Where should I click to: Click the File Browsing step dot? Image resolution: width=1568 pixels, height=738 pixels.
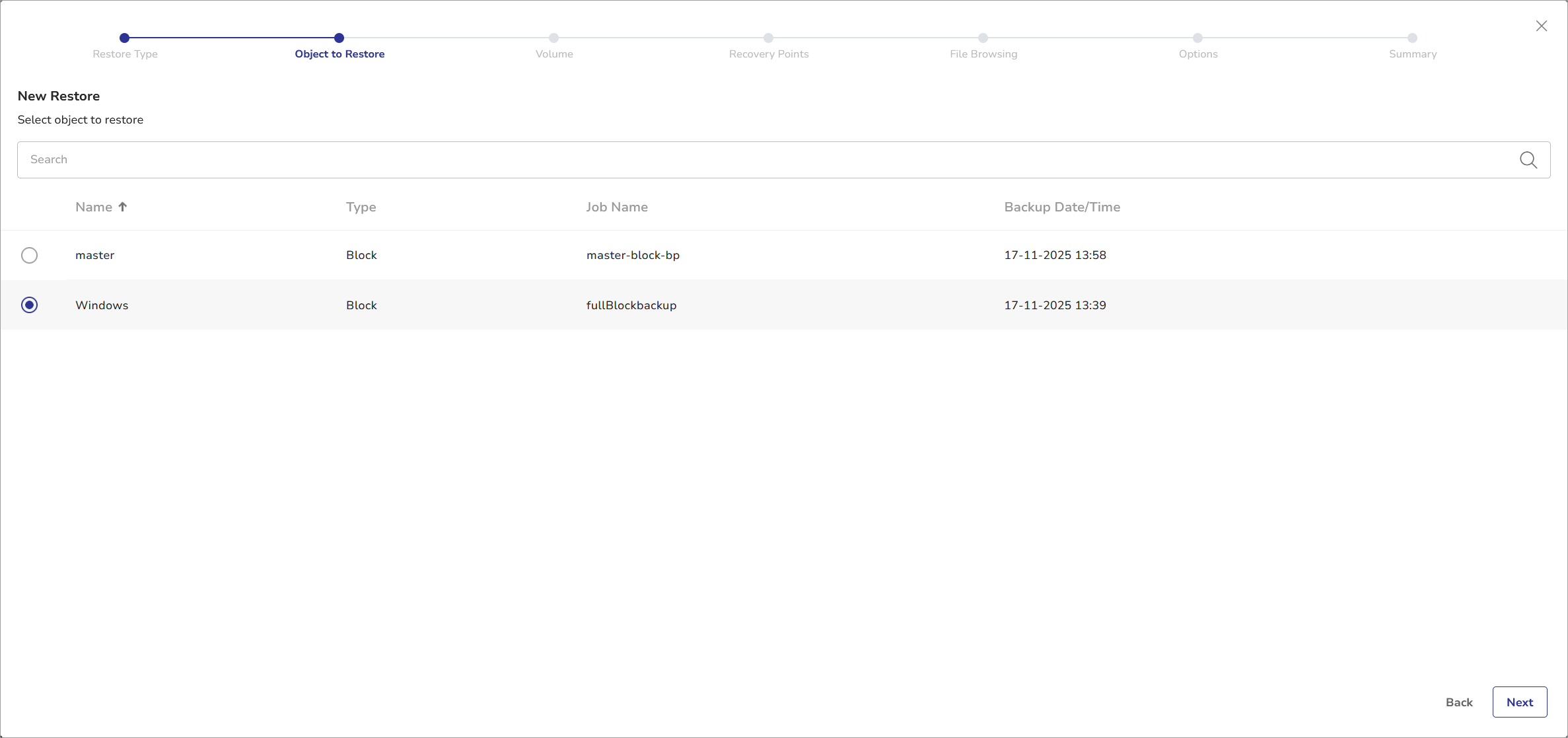click(983, 38)
